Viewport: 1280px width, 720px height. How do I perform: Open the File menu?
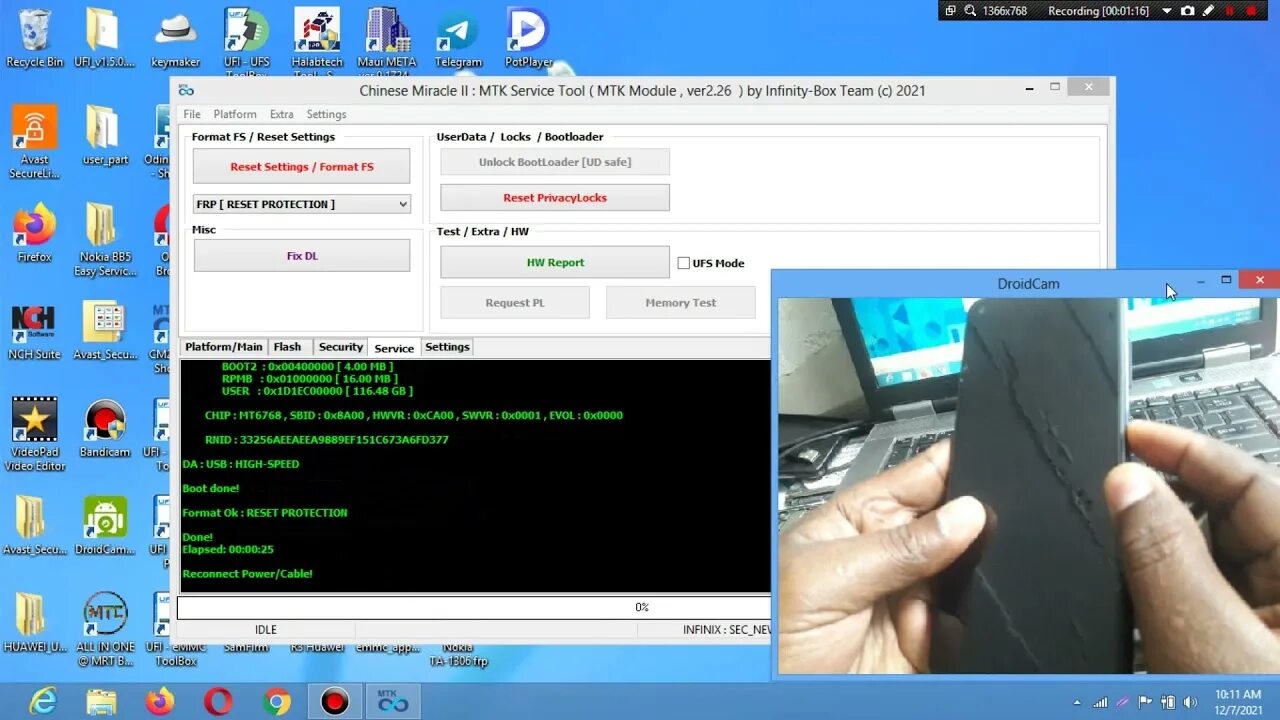pos(192,114)
